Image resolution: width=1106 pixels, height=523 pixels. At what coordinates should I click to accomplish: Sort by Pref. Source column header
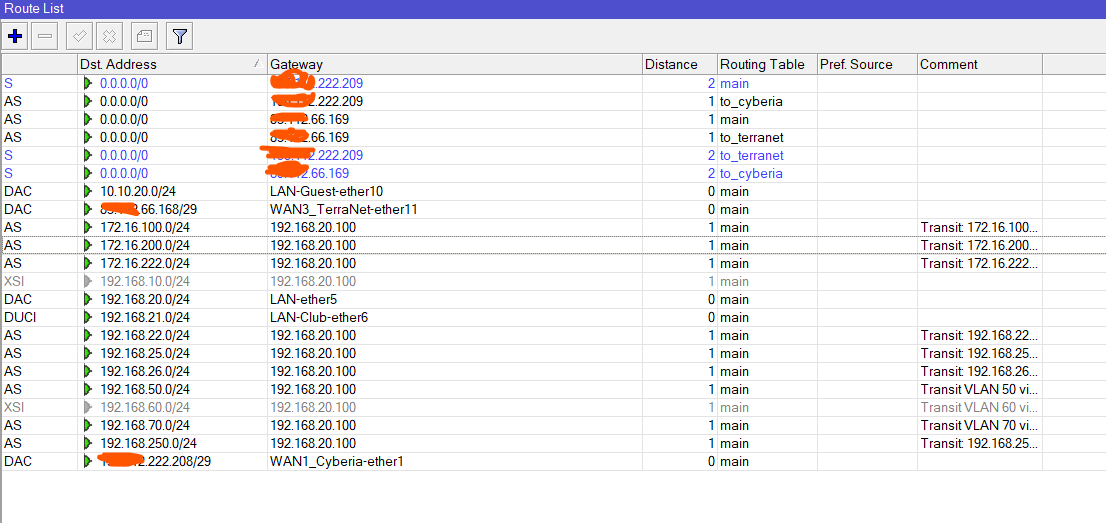pos(867,64)
